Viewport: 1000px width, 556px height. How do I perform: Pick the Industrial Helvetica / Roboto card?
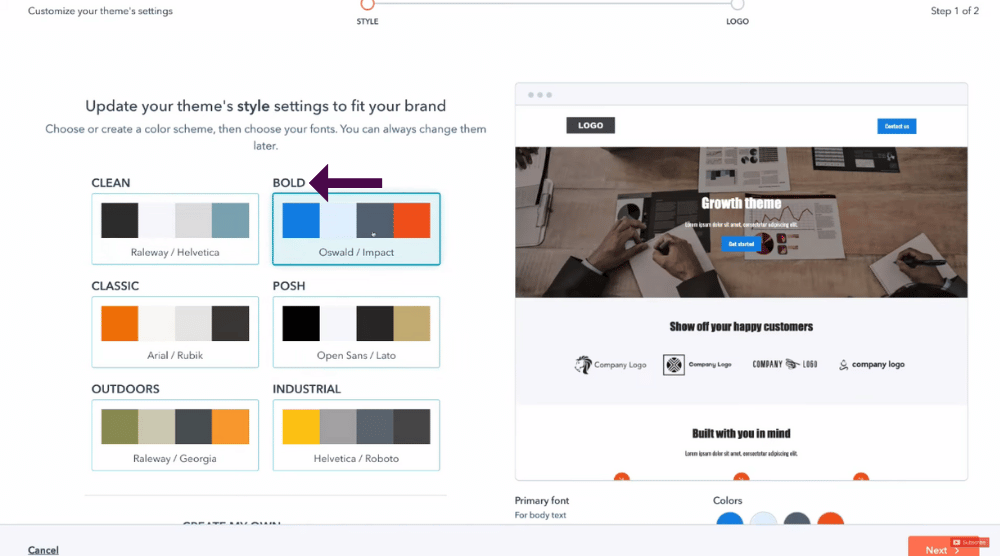(356, 435)
